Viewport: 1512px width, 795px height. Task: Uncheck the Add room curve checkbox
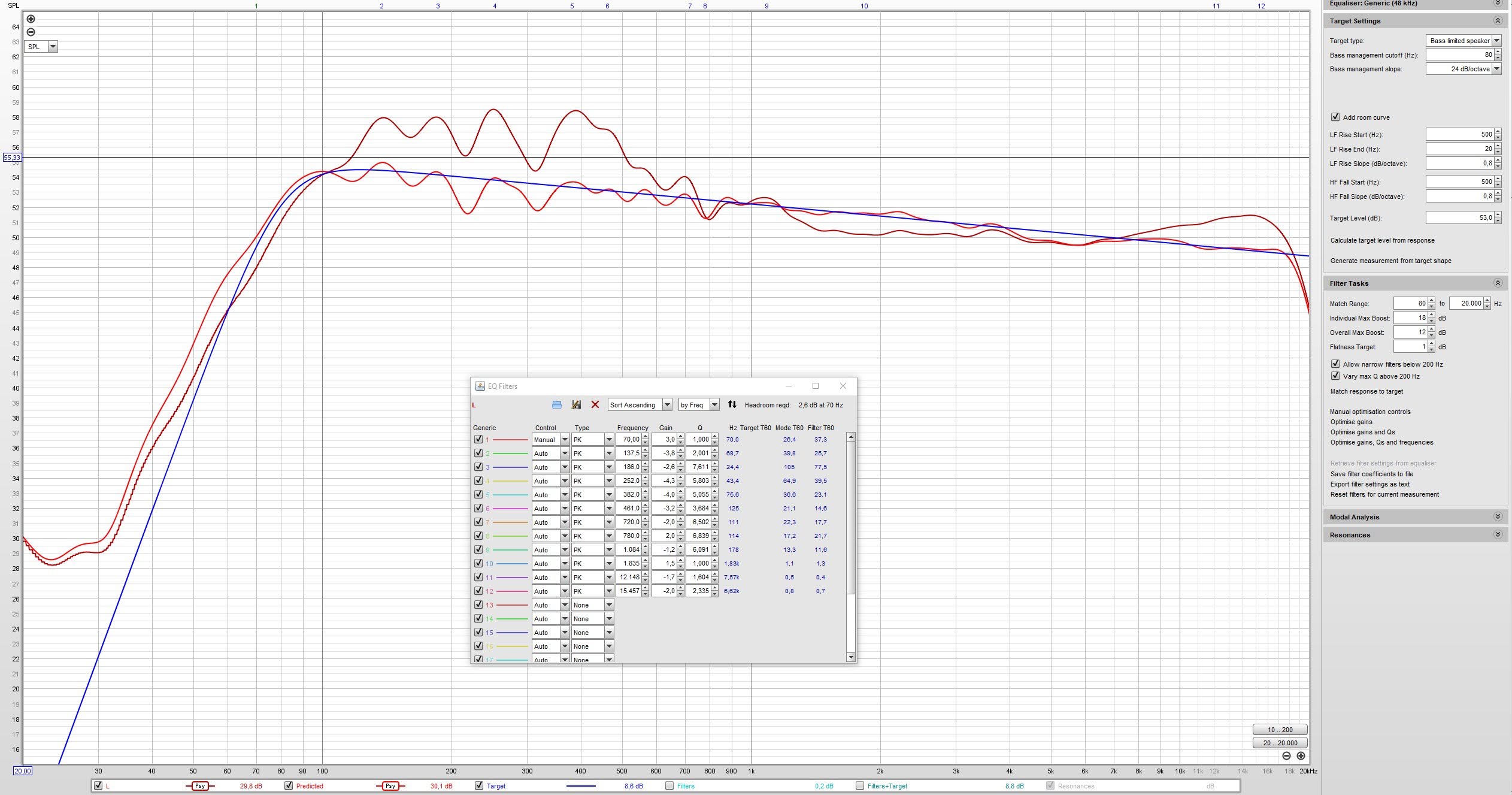click(x=1335, y=117)
